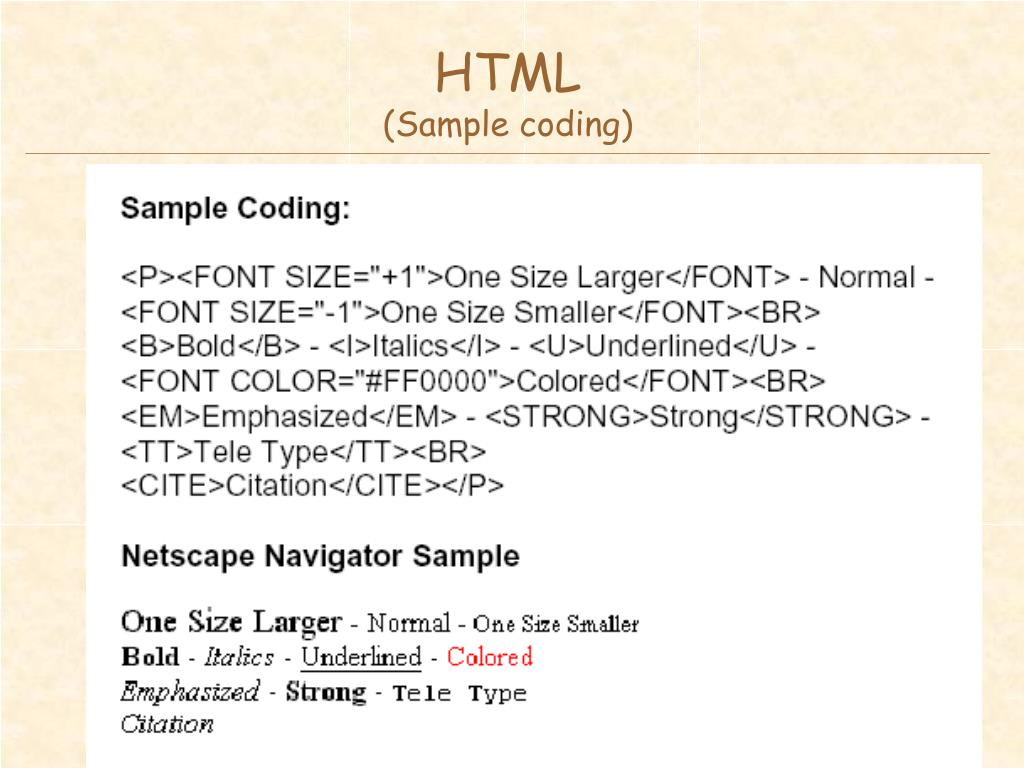Click the rendered Citation sample word
1024x768 pixels.
[x=167, y=724]
